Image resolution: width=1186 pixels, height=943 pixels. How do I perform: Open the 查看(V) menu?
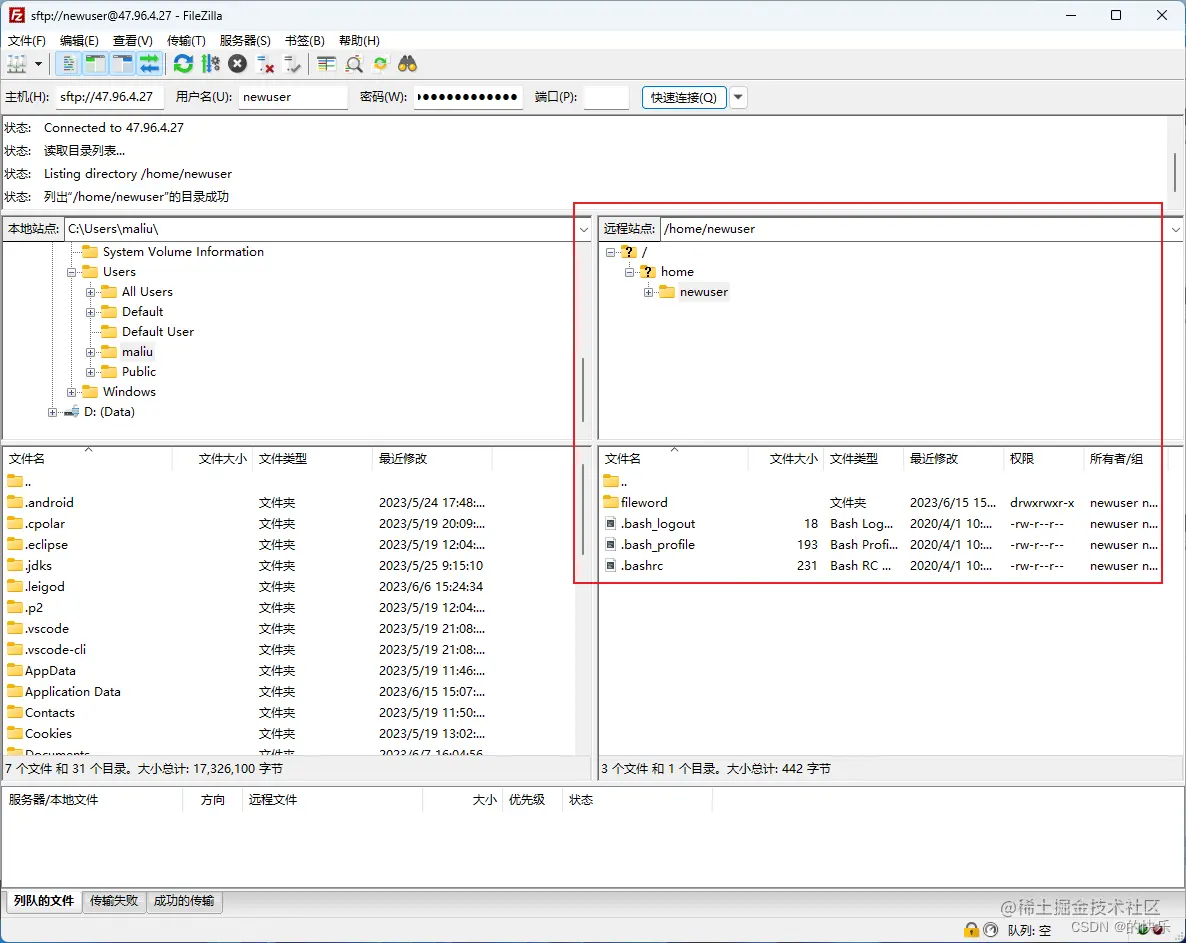(x=132, y=41)
